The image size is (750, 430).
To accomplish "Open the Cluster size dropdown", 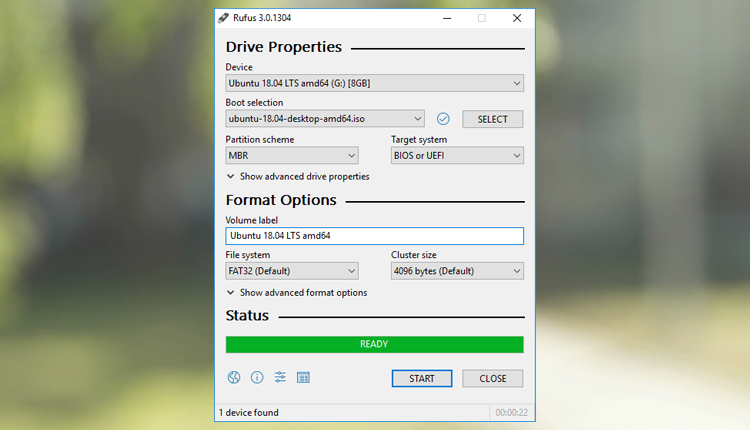I will 457,271.
